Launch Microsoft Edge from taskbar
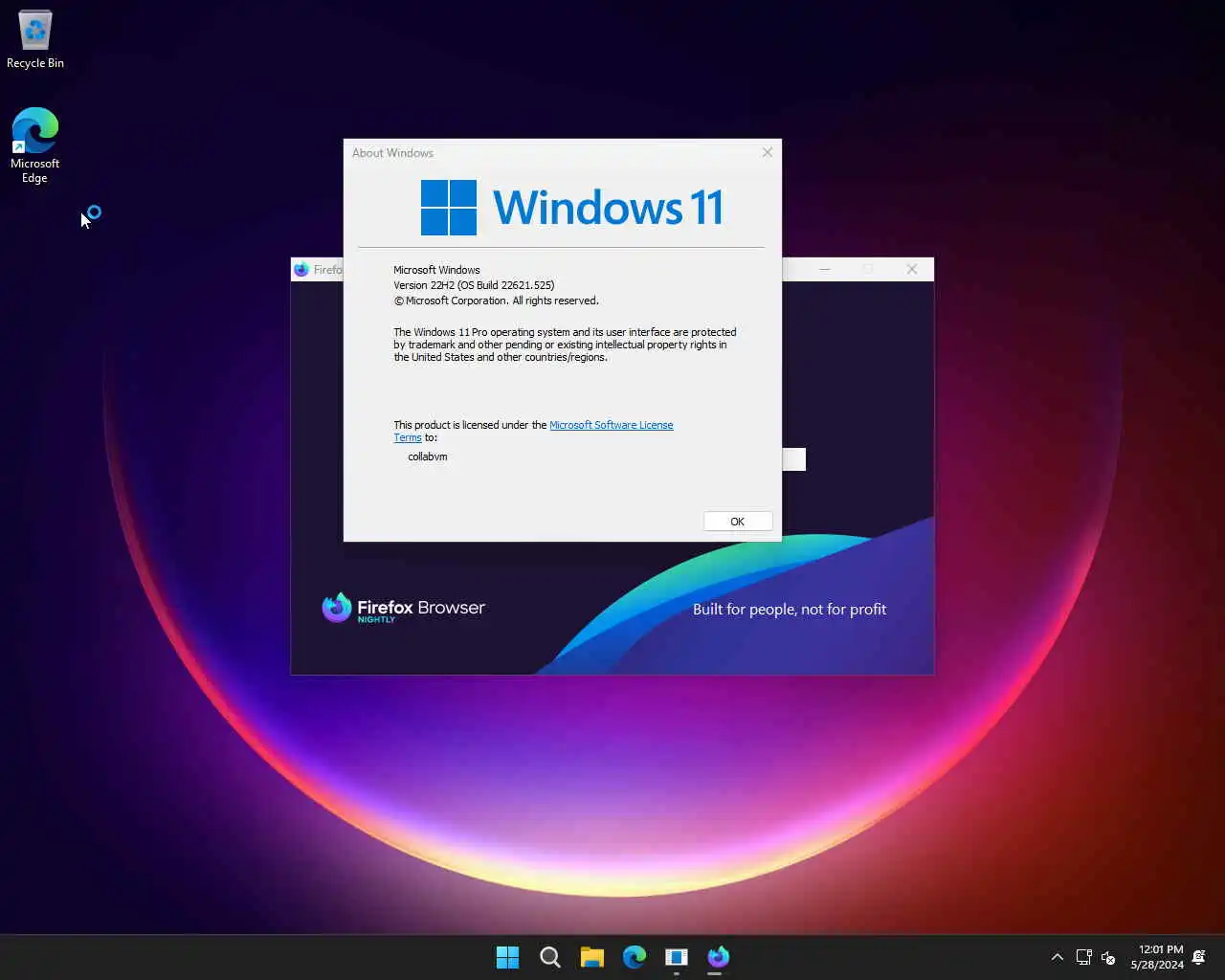1225x980 pixels. [x=634, y=957]
